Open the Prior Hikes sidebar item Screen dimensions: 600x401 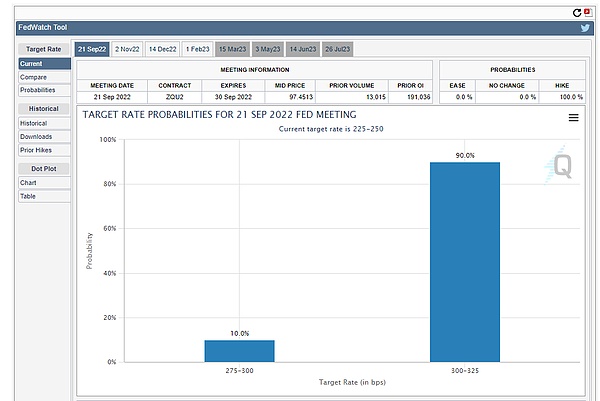coord(44,150)
